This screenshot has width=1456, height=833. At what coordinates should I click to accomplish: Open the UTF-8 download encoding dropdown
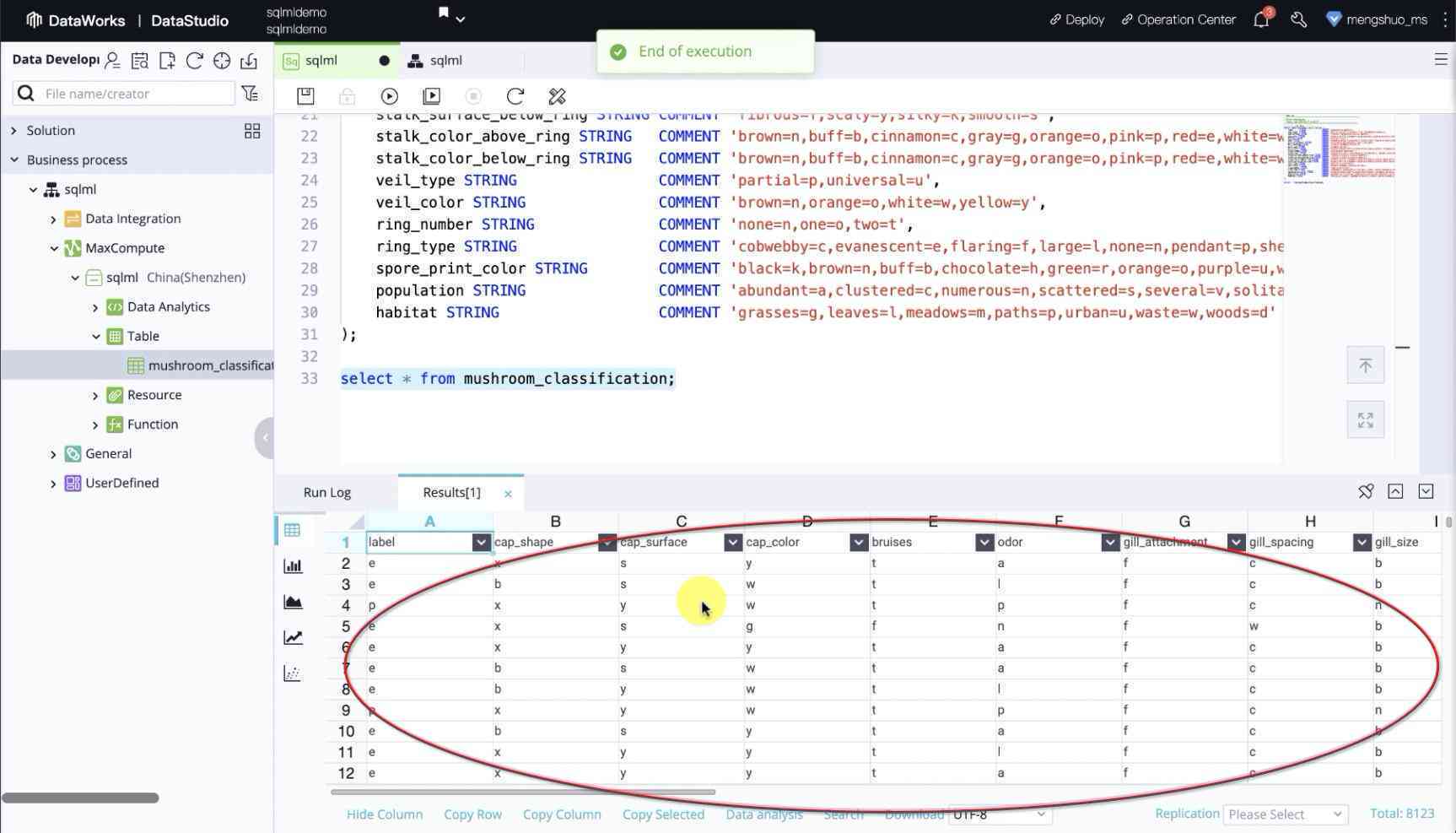pos(1000,814)
